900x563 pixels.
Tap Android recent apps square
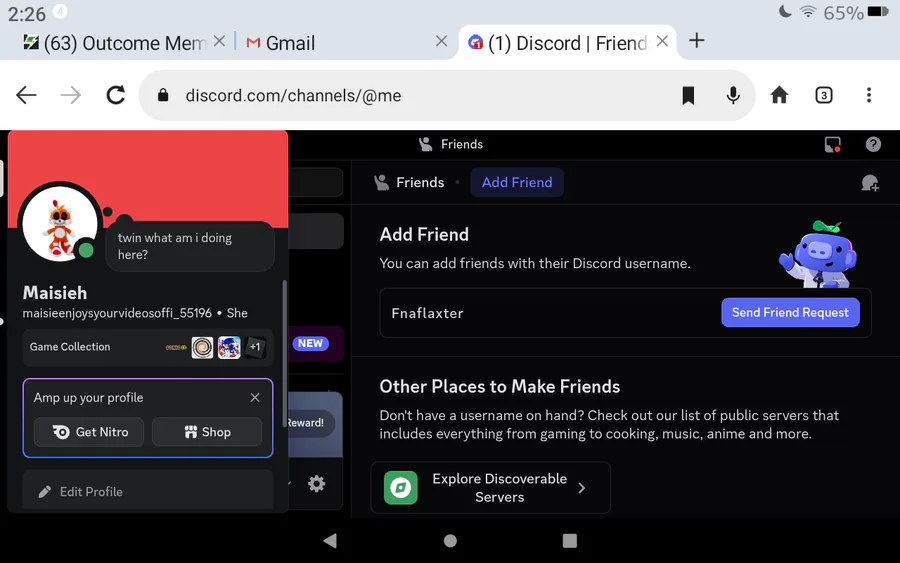tap(569, 541)
